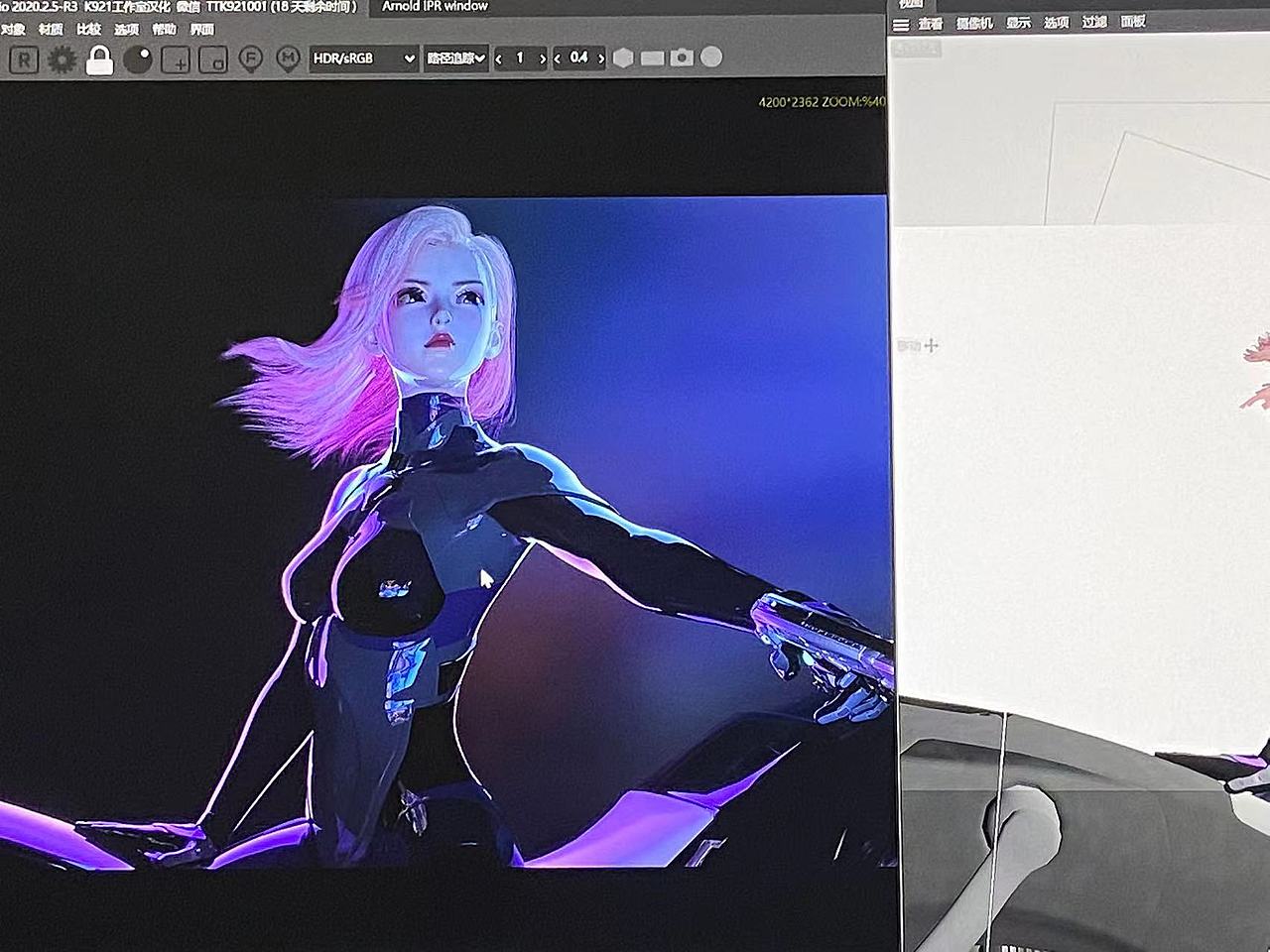The width and height of the screenshot is (1270, 952).
Task: Click the field showing value 1
Action: click(519, 59)
